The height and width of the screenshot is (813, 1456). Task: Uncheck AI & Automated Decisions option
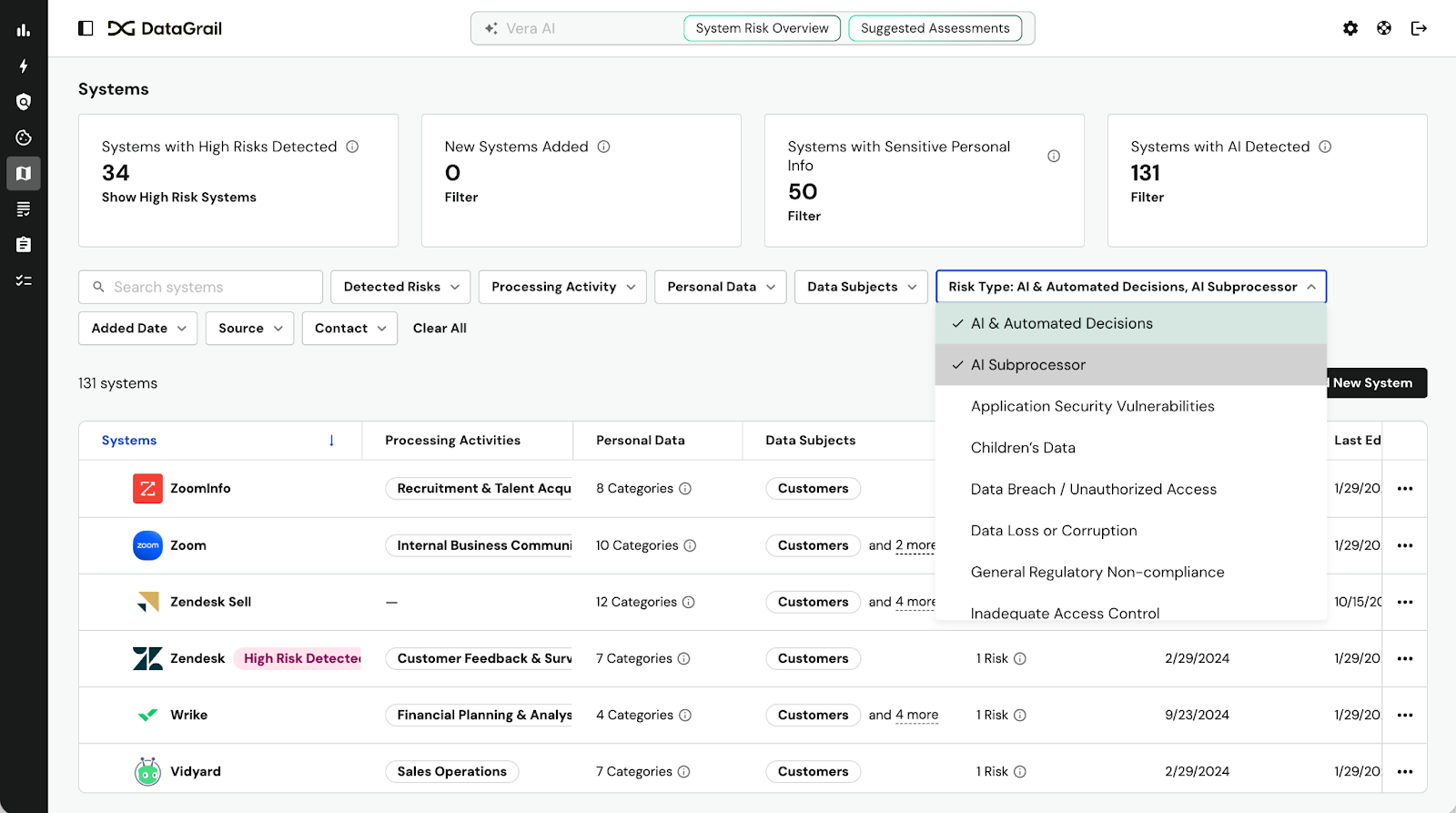(x=1061, y=323)
